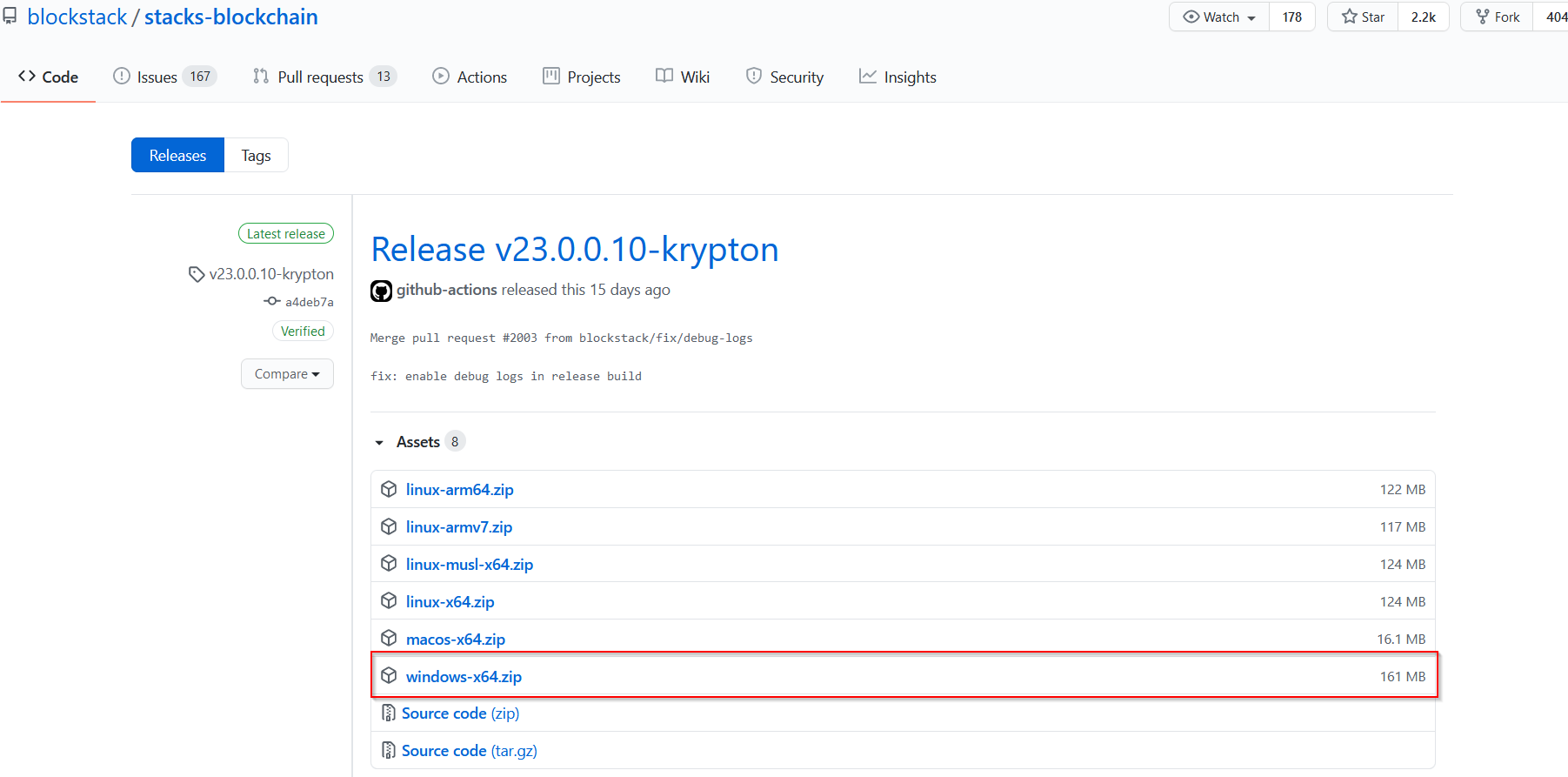Click package icon for windows-x64.zip
This screenshot has width=1568, height=777.
[389, 676]
